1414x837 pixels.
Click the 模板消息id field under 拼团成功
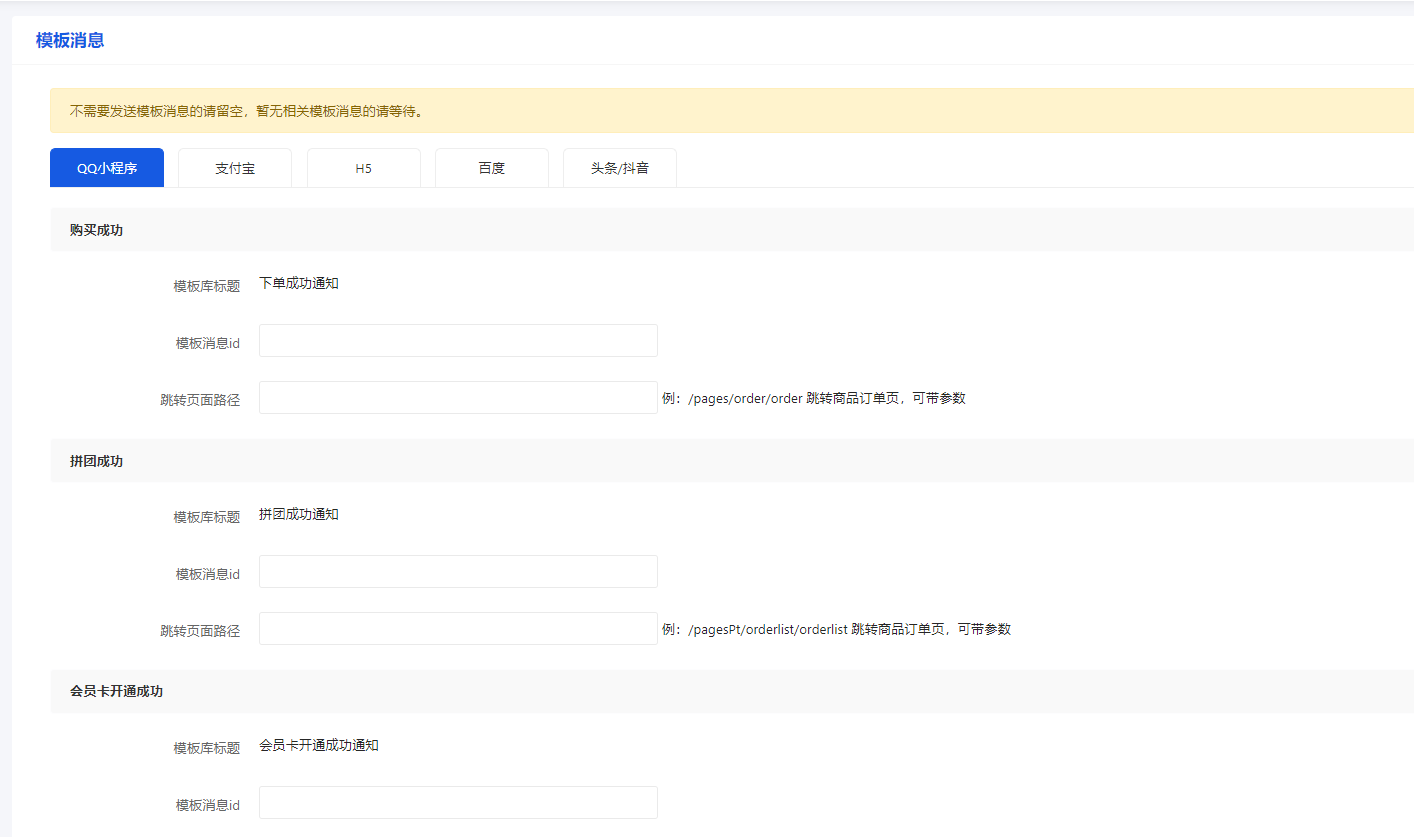point(458,572)
